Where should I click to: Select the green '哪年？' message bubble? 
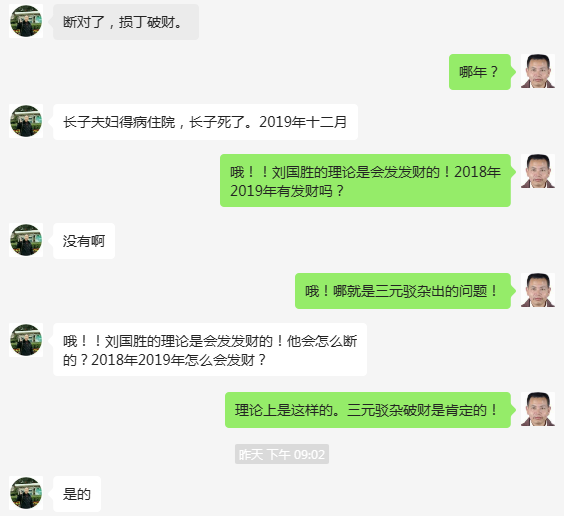pyautogui.click(x=480, y=72)
